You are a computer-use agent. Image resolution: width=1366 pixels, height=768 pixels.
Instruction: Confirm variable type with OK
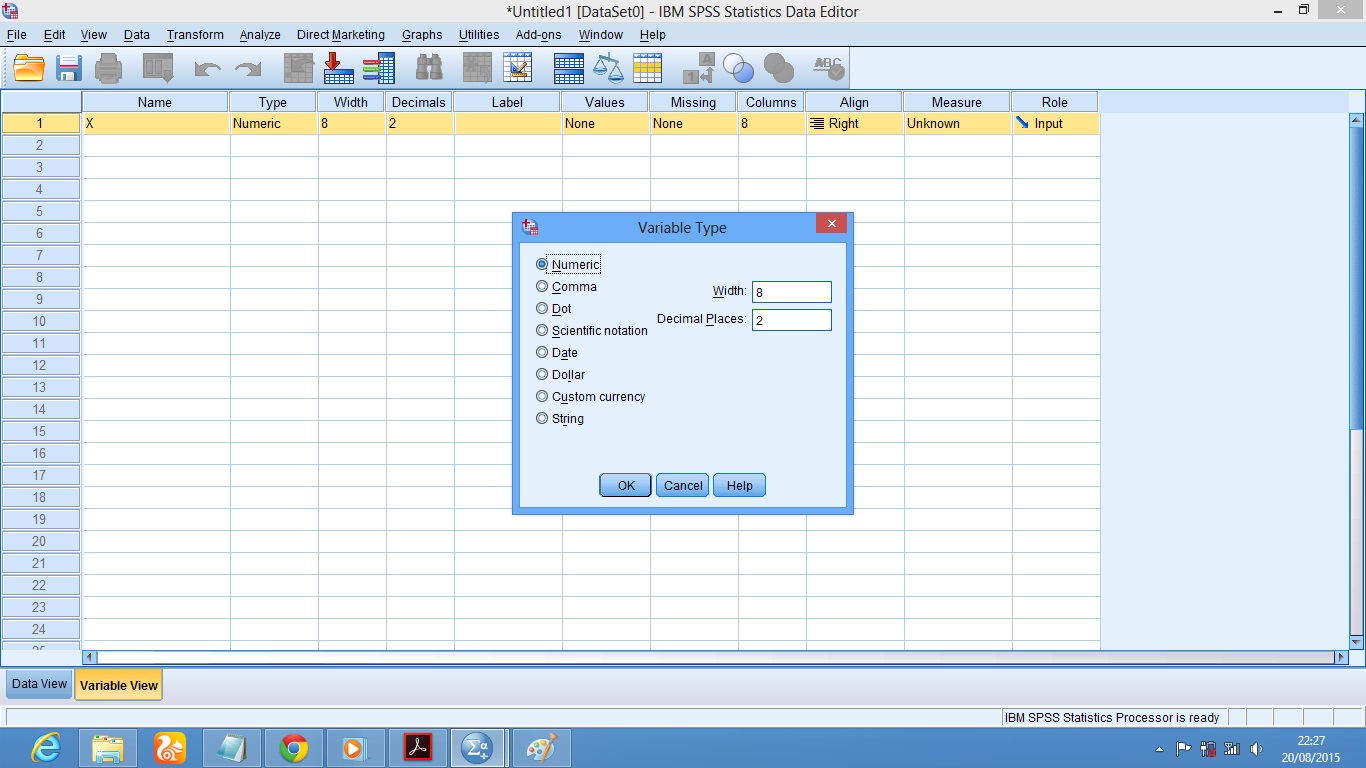pyautogui.click(x=624, y=485)
